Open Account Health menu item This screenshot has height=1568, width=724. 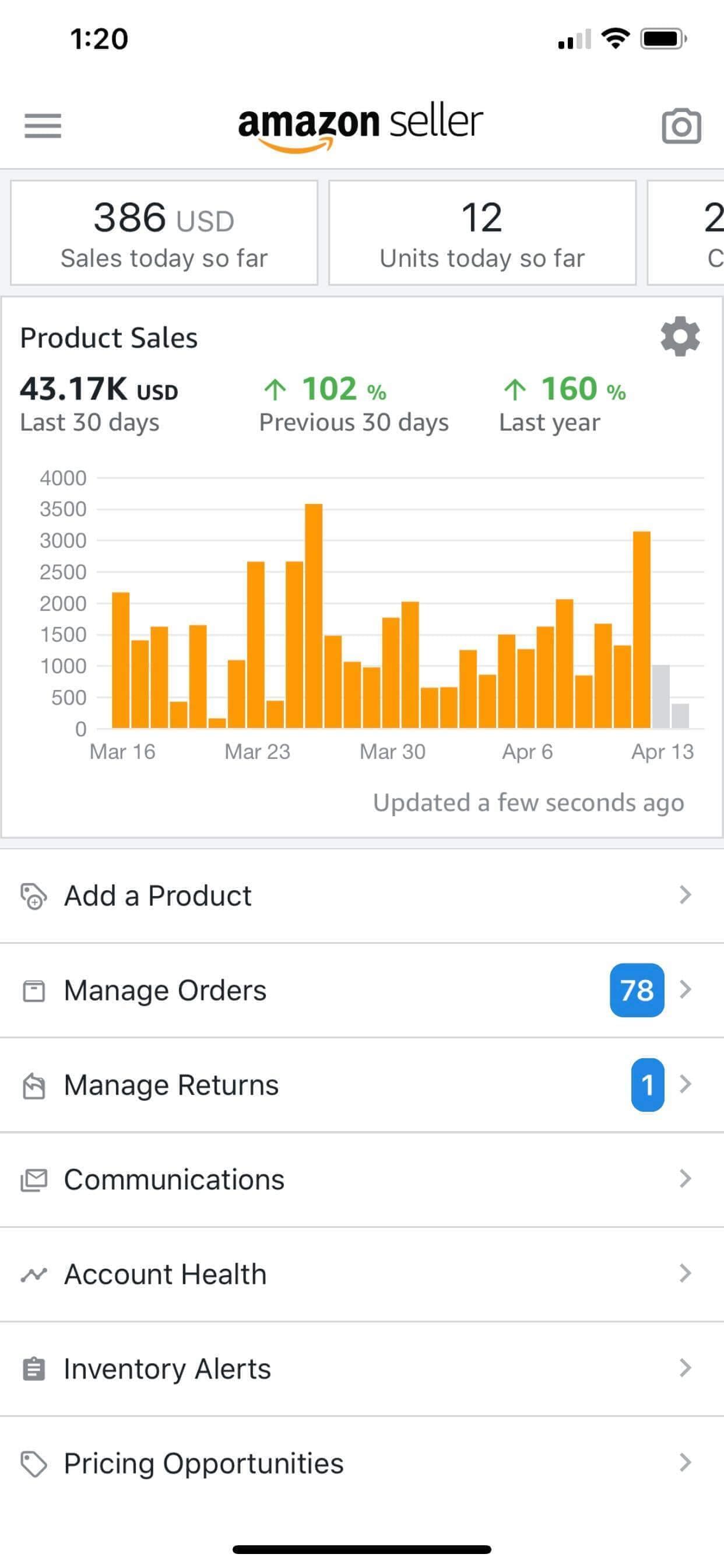point(166,1274)
